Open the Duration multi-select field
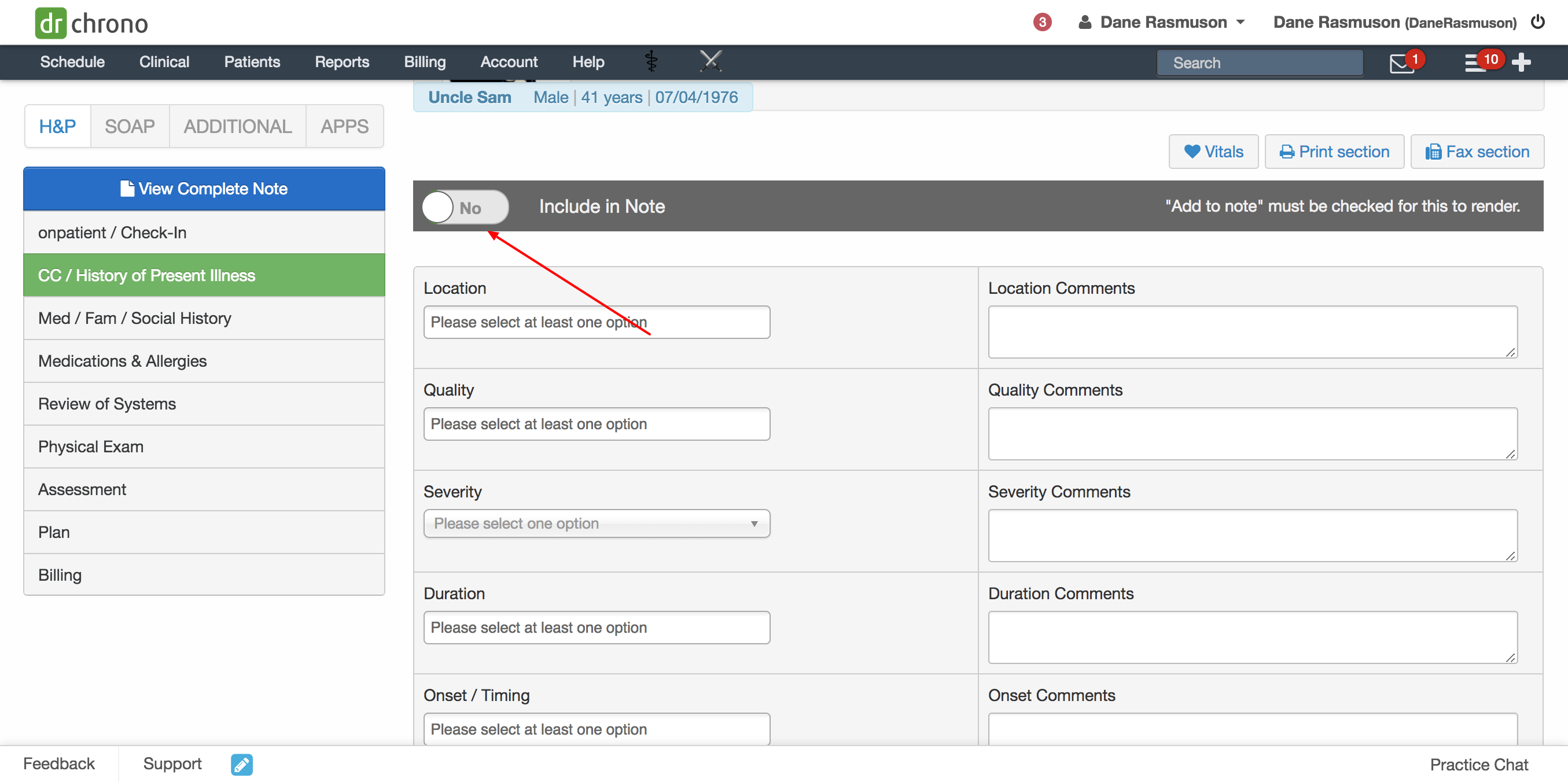 (x=597, y=628)
